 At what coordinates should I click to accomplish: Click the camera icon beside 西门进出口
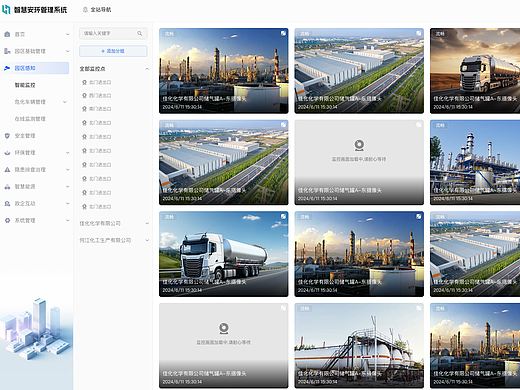tap(84, 95)
